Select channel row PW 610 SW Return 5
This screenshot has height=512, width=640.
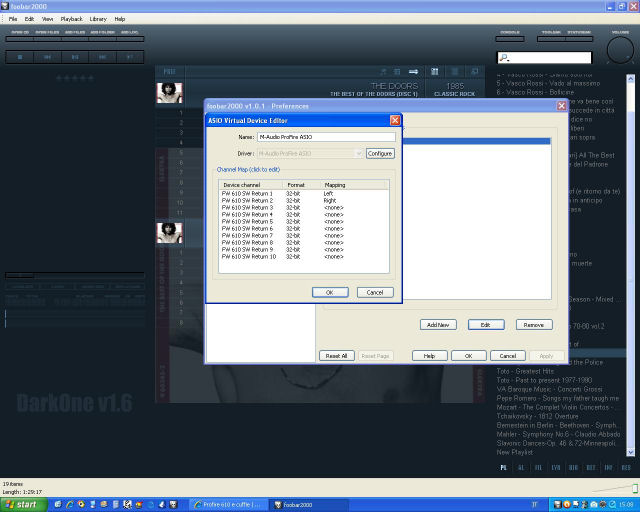(303, 221)
